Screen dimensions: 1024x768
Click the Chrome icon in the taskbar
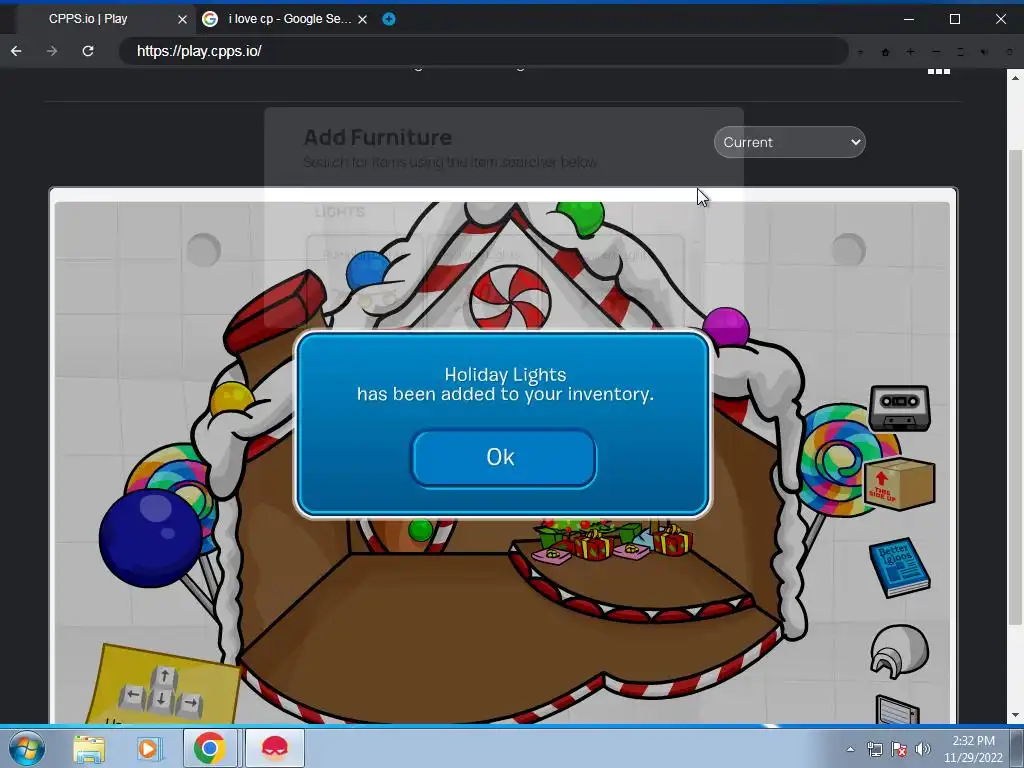coord(210,748)
